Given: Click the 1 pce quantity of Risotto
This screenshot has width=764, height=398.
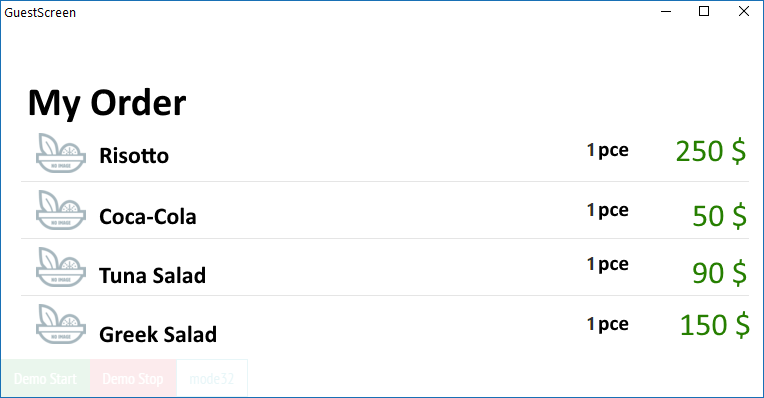Looking at the screenshot, I should pos(608,150).
